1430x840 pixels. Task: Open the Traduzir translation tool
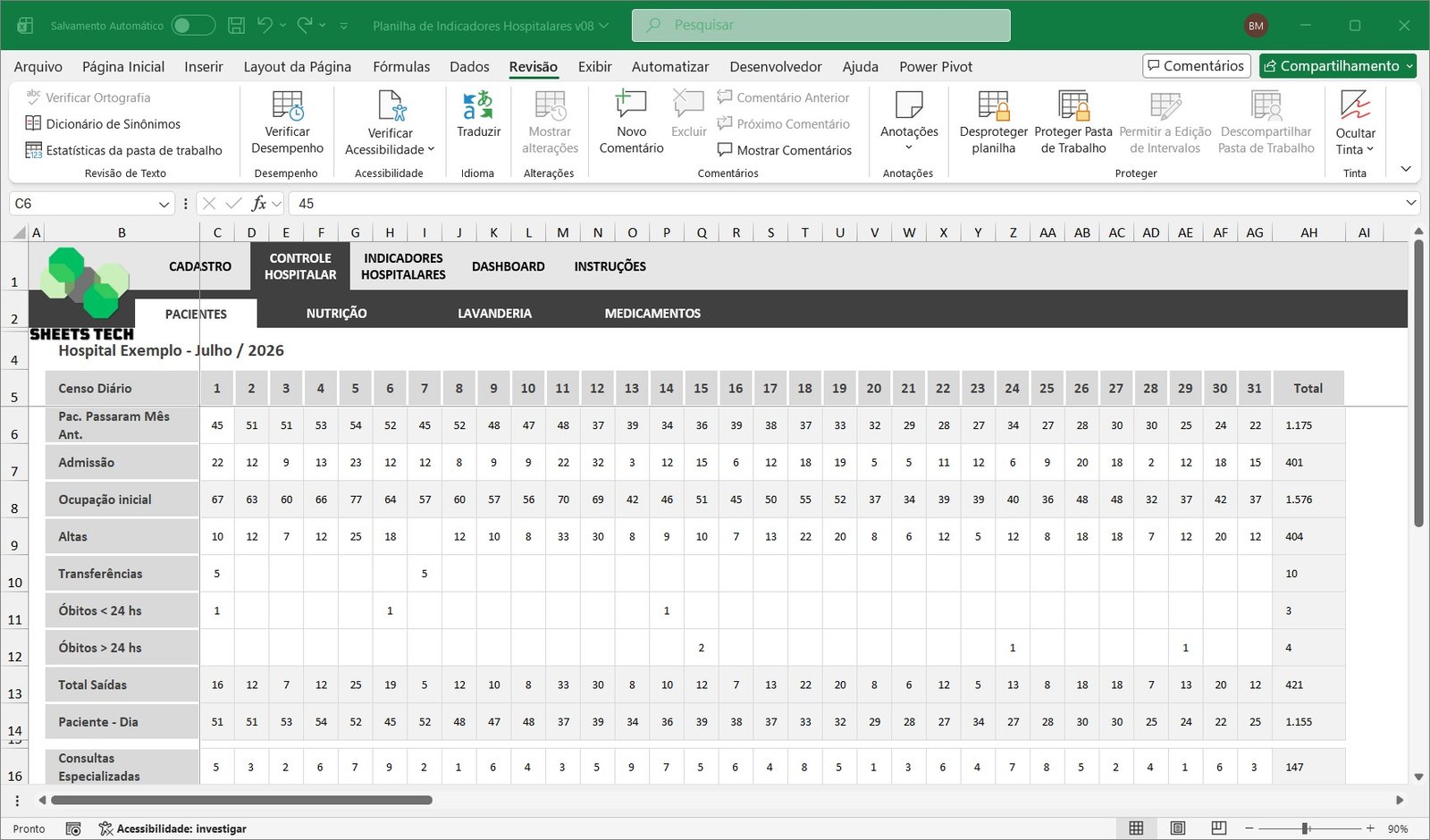[x=478, y=106]
